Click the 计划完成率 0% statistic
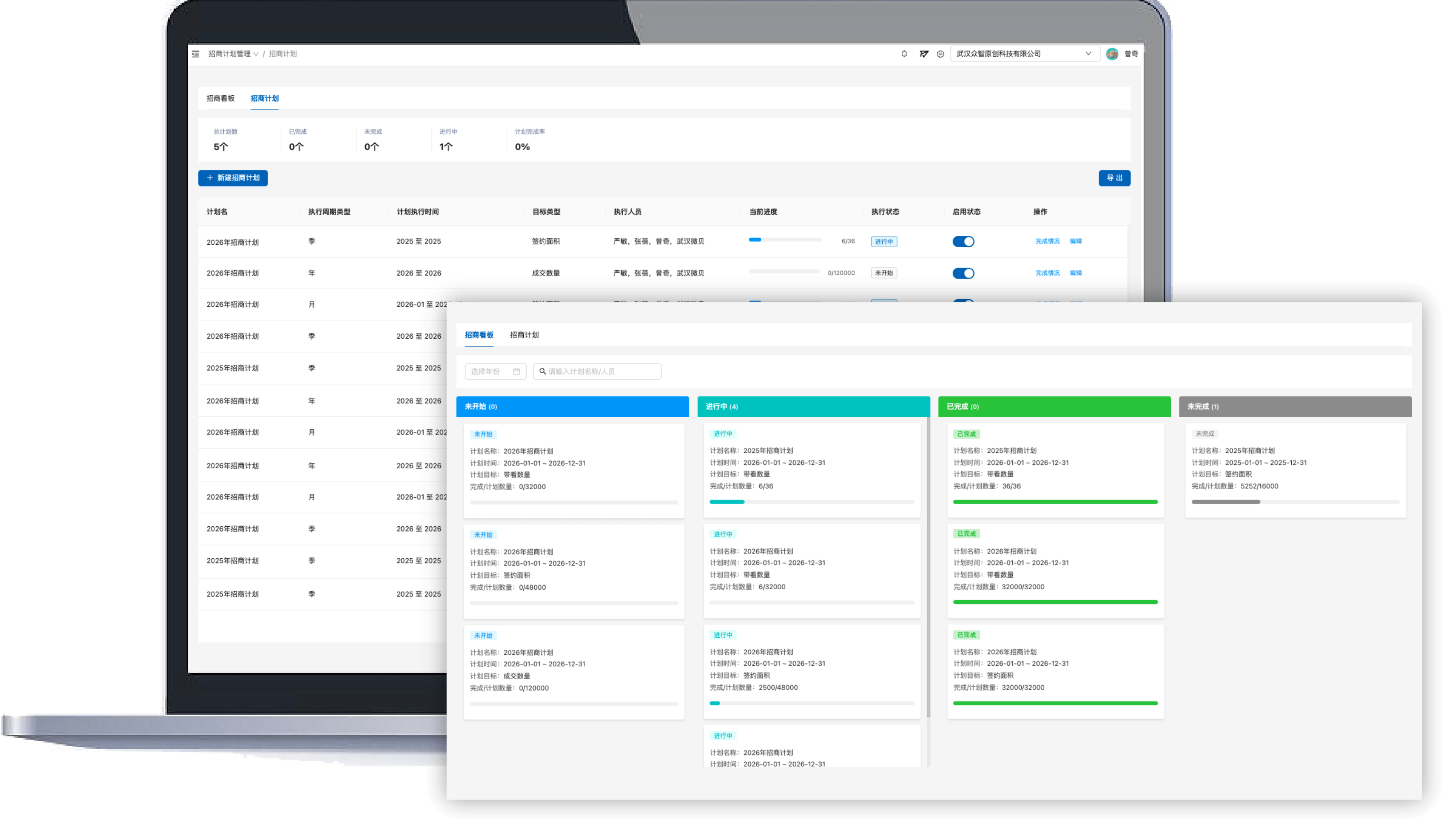This screenshot has width=1456, height=833. (x=529, y=140)
